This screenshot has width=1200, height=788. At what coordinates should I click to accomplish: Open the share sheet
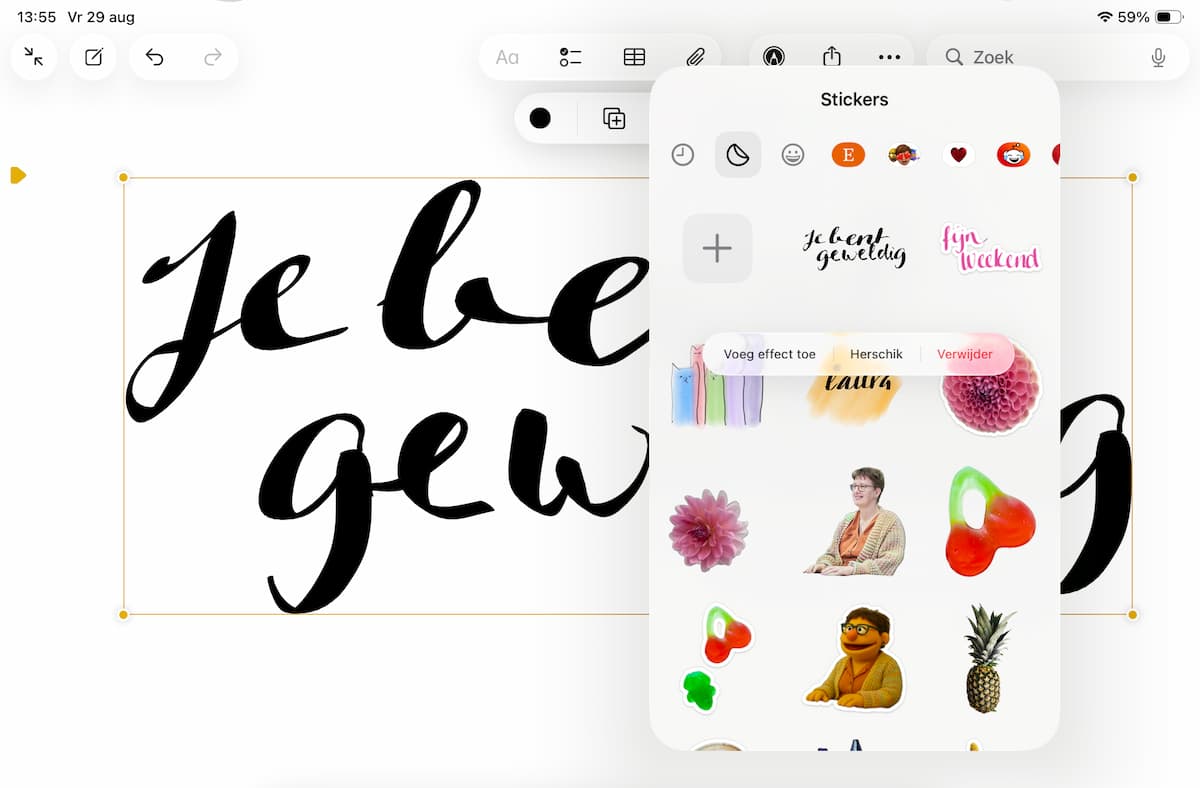point(831,57)
